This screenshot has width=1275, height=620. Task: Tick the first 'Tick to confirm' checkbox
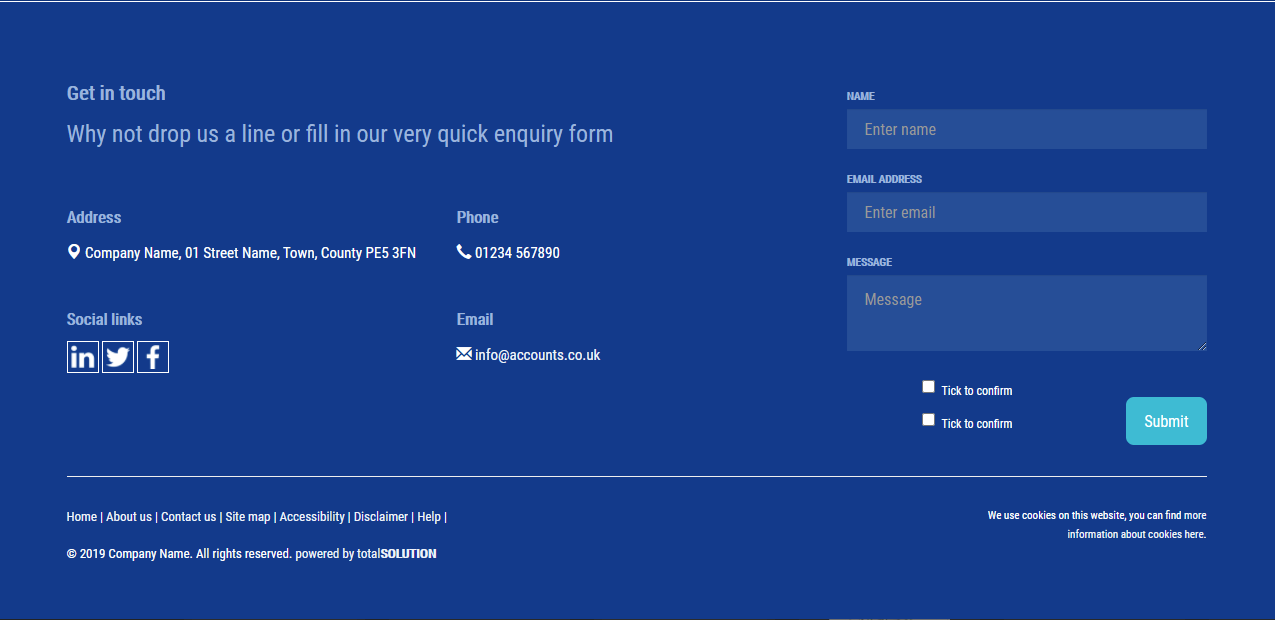(x=928, y=387)
